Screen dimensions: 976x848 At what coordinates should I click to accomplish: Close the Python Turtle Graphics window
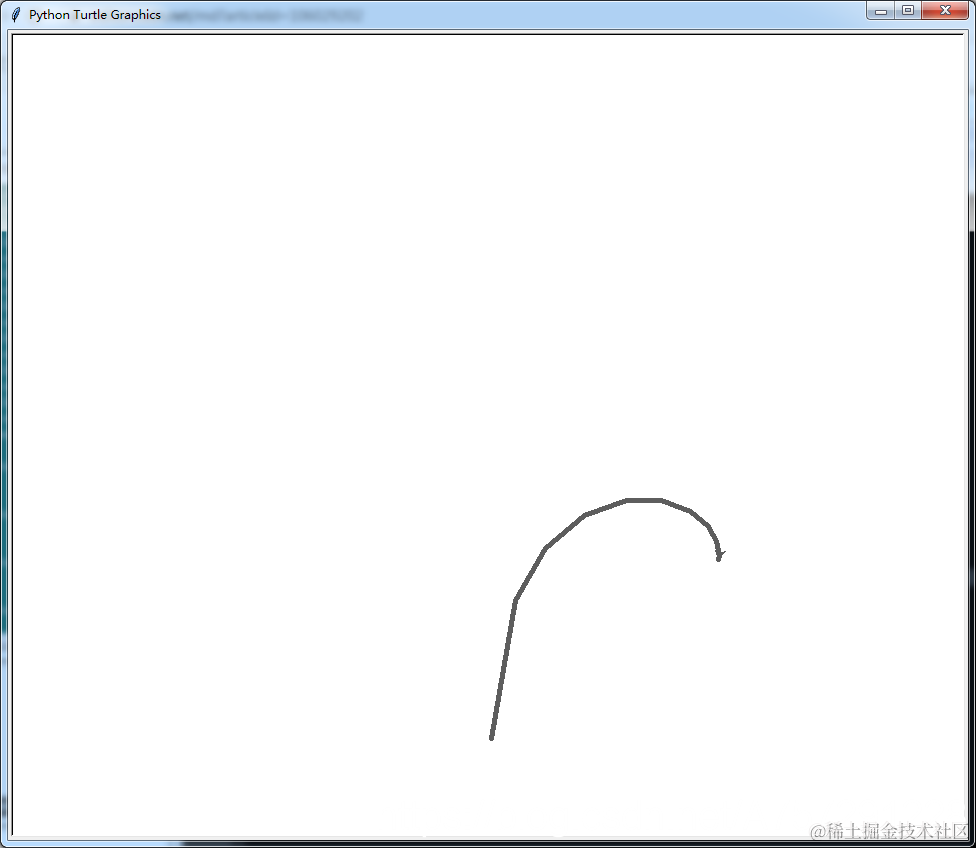(x=945, y=11)
